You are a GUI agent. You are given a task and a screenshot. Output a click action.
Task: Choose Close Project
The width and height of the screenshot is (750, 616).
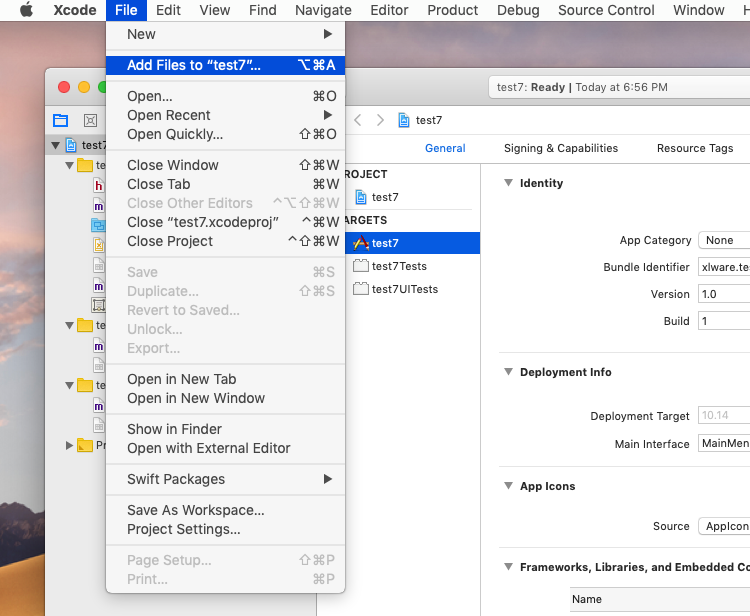click(225, 242)
